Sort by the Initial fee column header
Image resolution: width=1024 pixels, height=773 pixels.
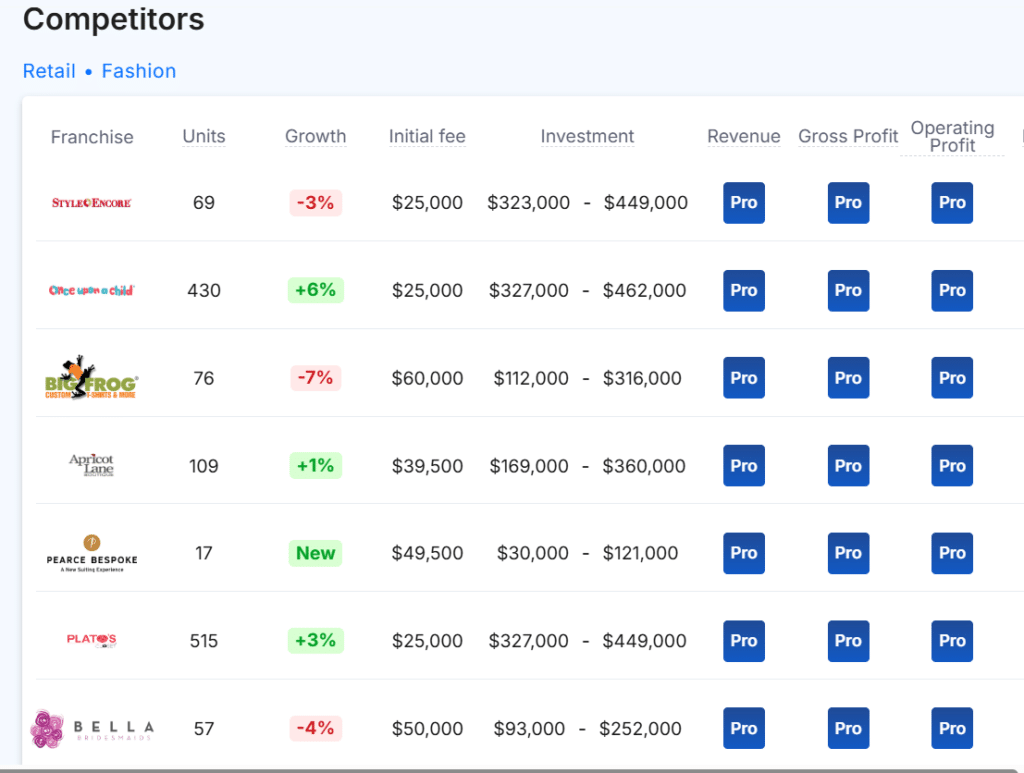pyautogui.click(x=427, y=136)
